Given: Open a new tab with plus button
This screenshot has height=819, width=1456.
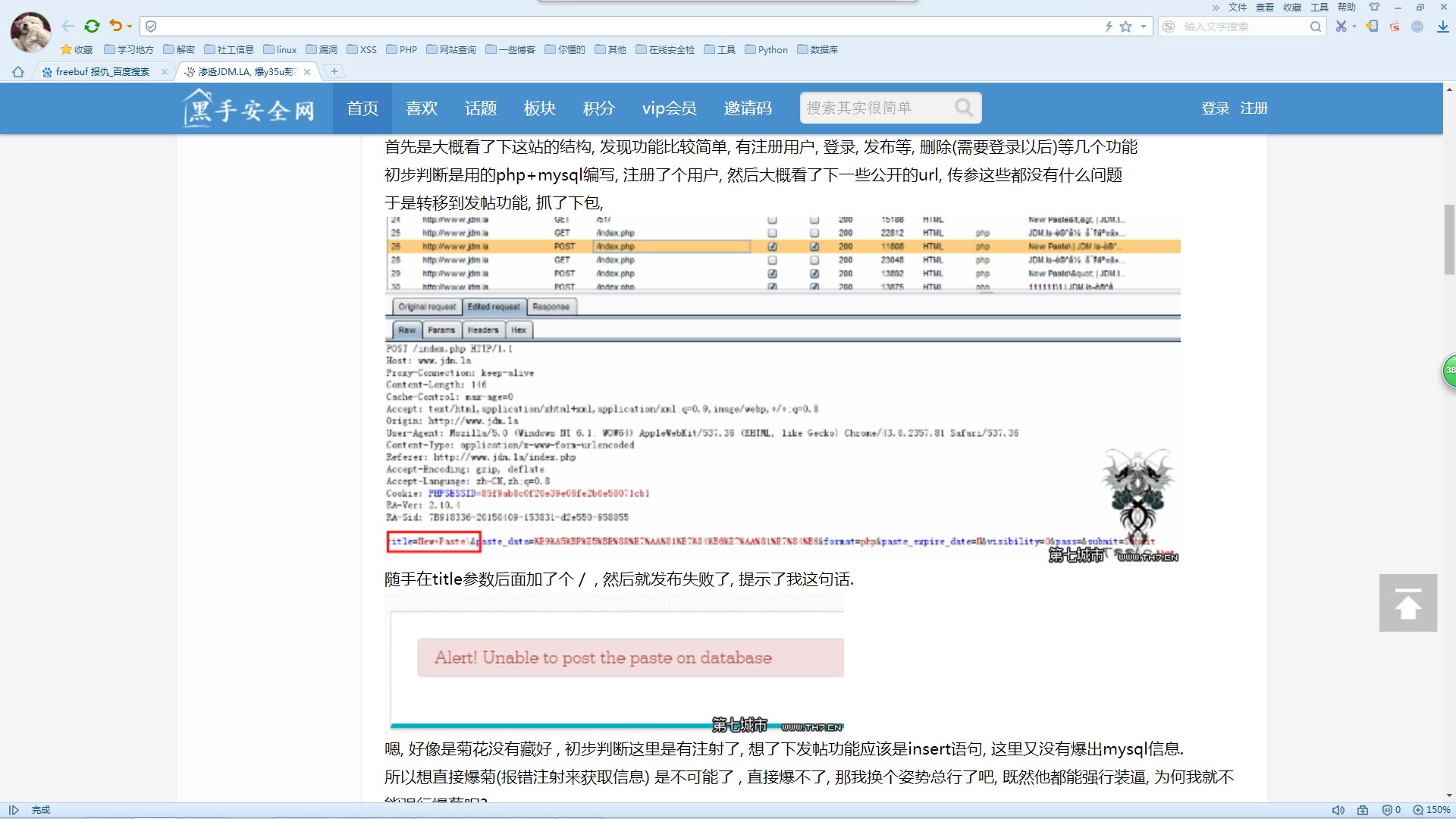Looking at the screenshot, I should (334, 71).
